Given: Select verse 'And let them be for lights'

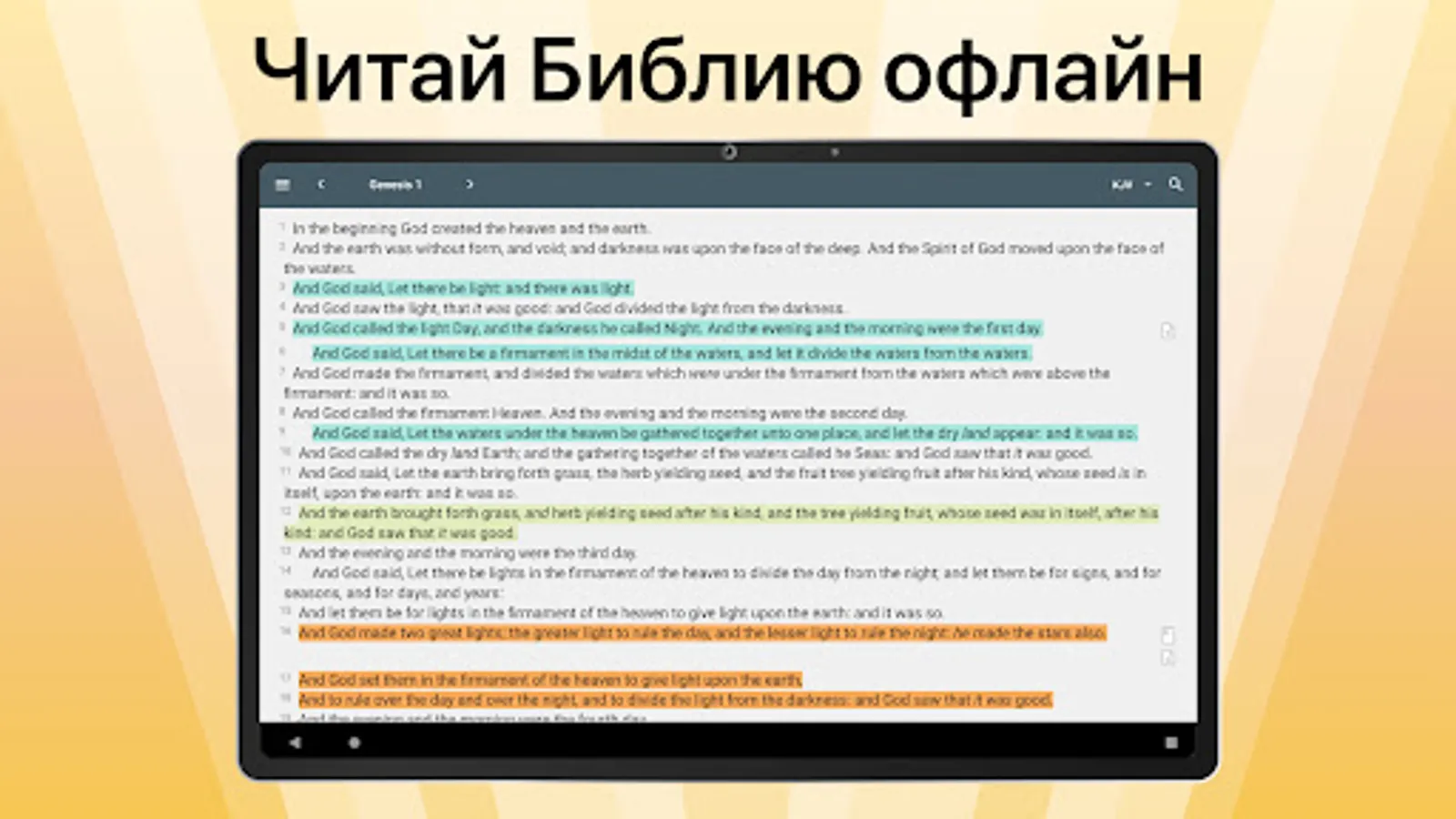Looking at the screenshot, I should click(621, 613).
